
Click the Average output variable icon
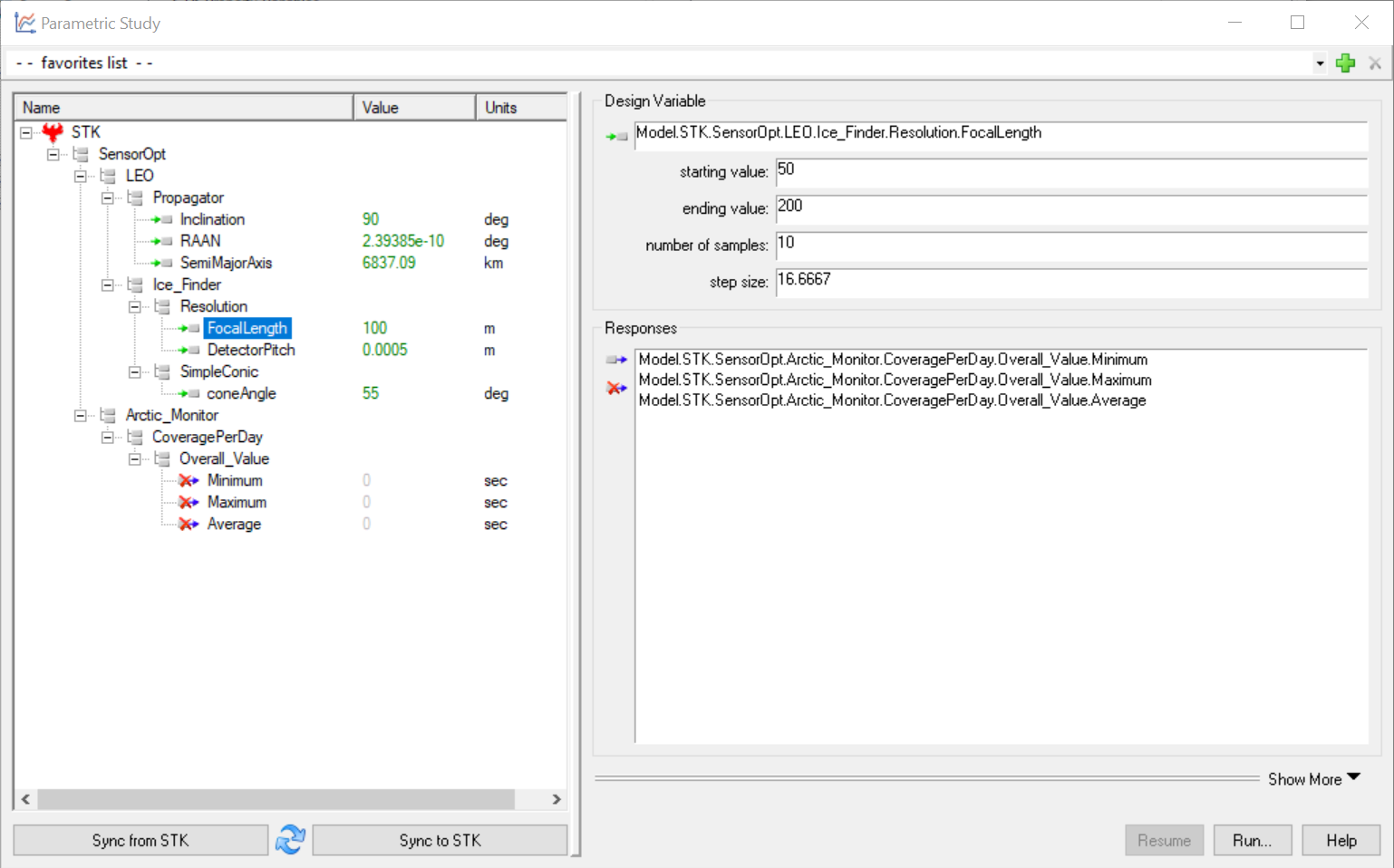(189, 524)
